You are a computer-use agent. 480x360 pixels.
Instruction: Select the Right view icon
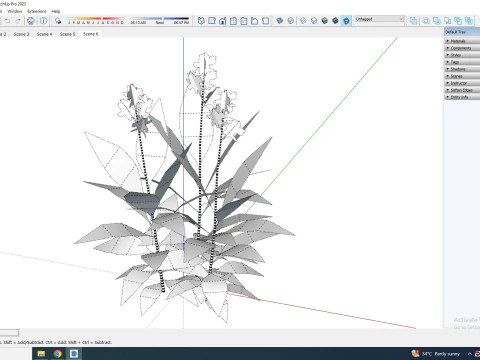233,21
